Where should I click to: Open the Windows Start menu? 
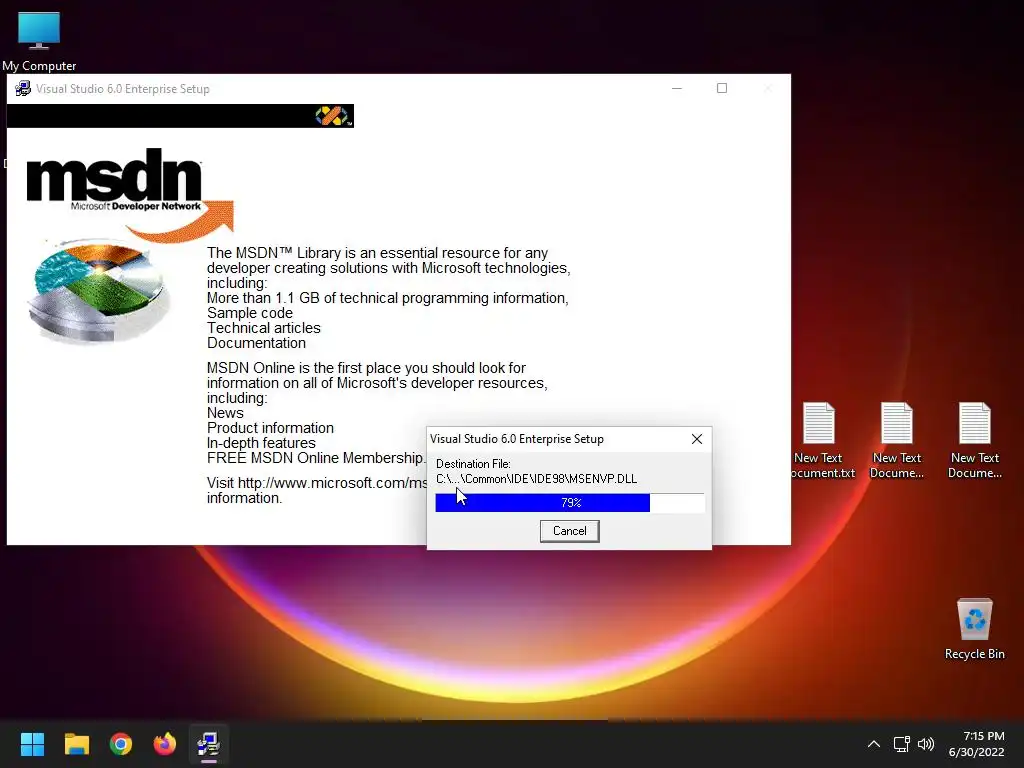32,744
